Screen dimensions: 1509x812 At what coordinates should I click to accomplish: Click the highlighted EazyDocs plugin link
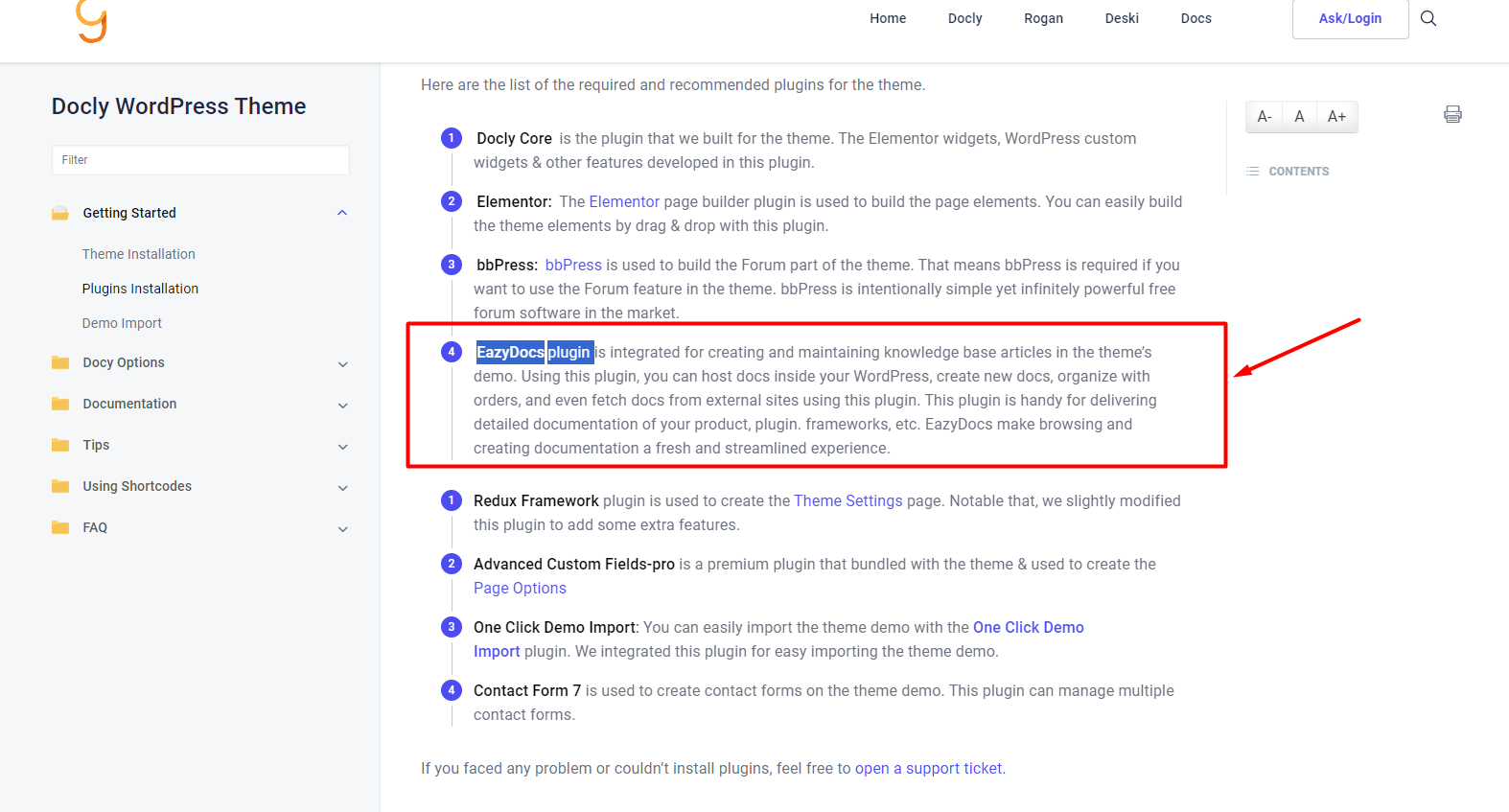coord(534,352)
